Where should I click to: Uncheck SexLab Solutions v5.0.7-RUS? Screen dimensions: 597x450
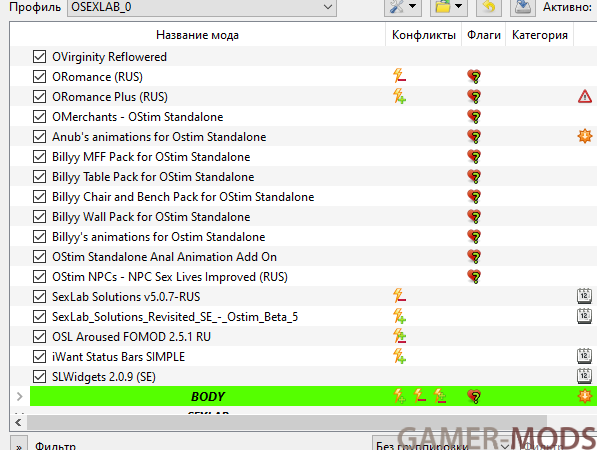click(40, 297)
